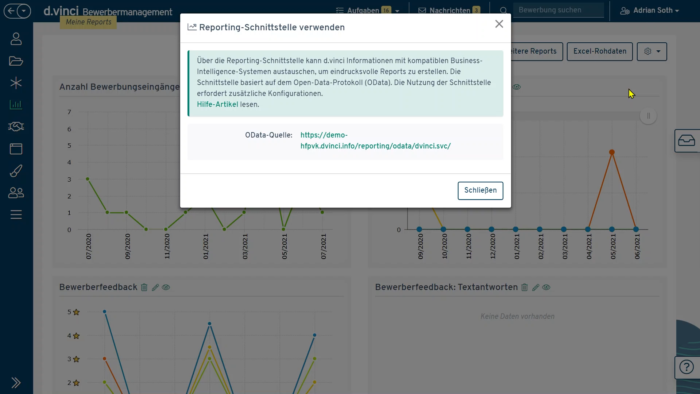Select the reports chart icon in sidebar
The height and width of the screenshot is (394, 700).
pyautogui.click(x=16, y=105)
